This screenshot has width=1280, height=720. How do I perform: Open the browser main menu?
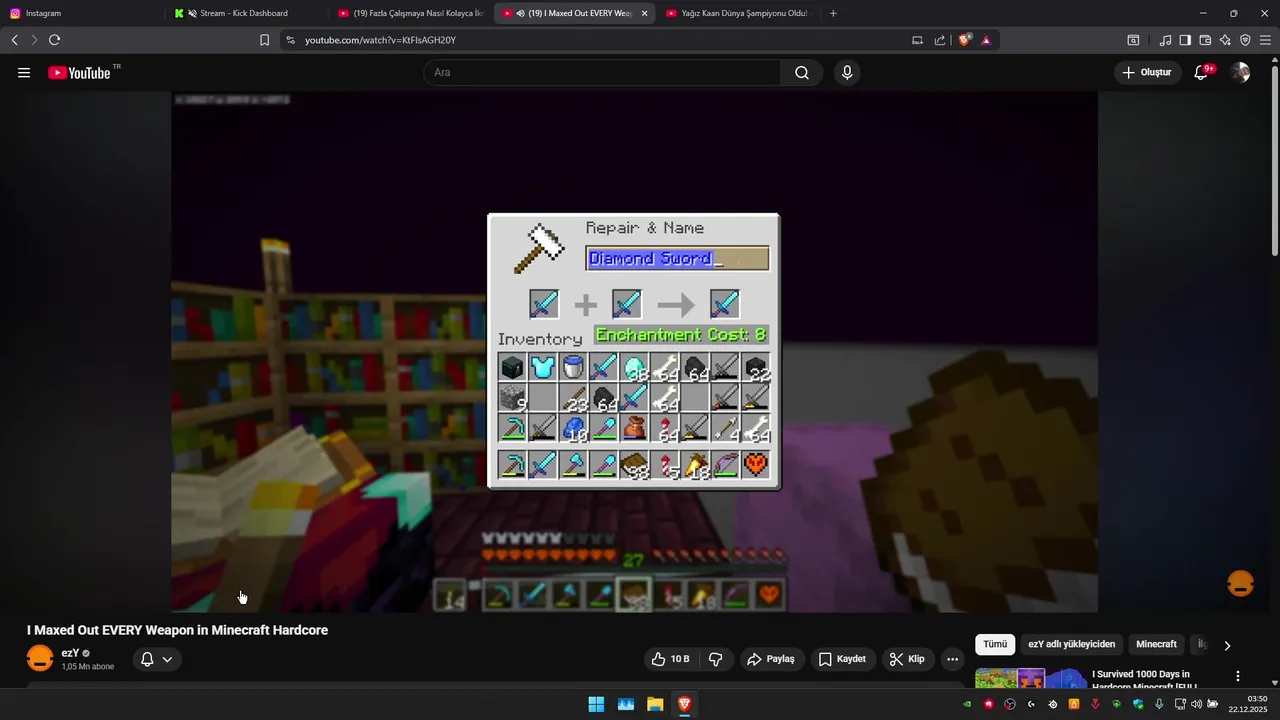[1265, 40]
